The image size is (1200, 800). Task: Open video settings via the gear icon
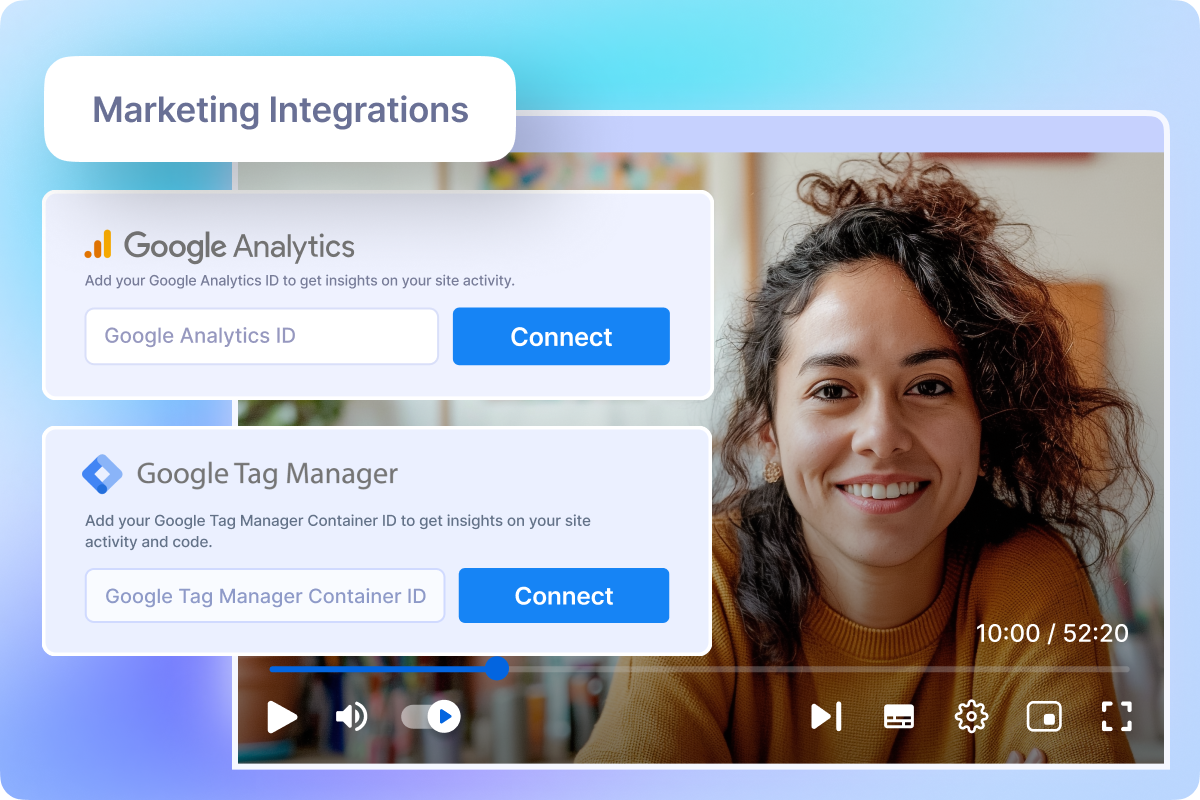click(971, 716)
